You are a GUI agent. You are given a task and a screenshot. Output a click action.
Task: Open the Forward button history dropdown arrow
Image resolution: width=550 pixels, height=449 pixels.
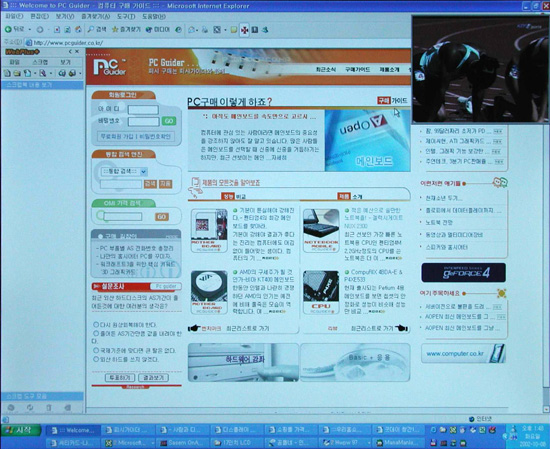(x=48, y=30)
